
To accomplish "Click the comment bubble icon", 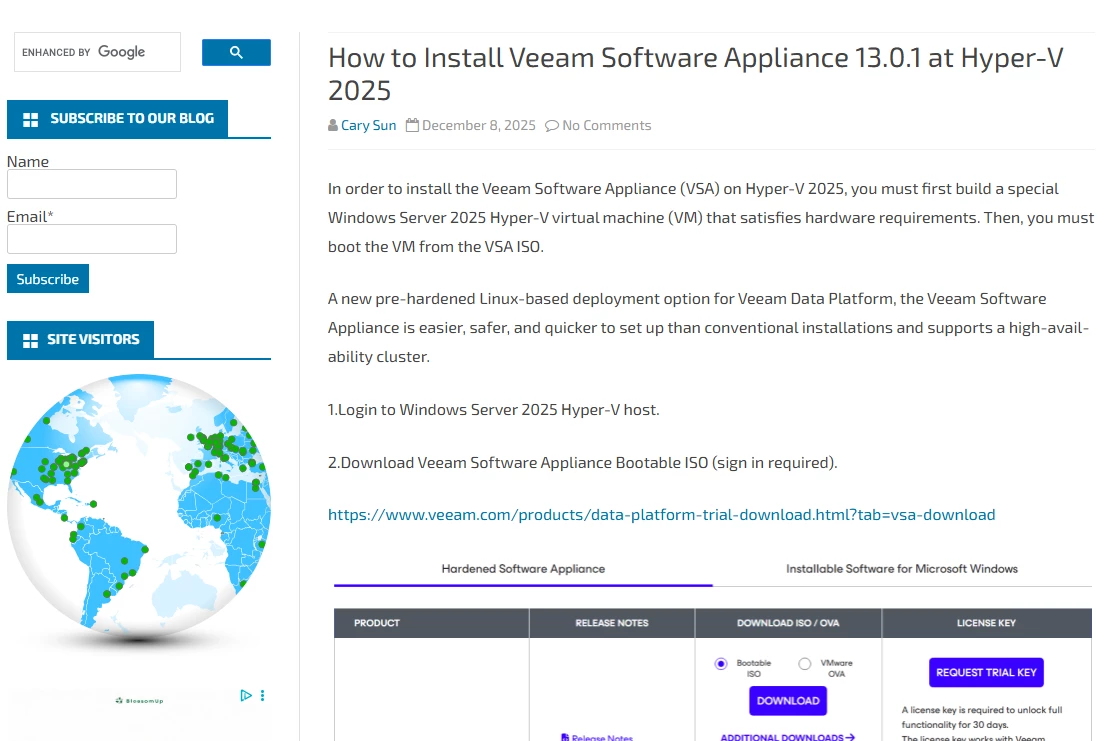I will (x=552, y=126).
